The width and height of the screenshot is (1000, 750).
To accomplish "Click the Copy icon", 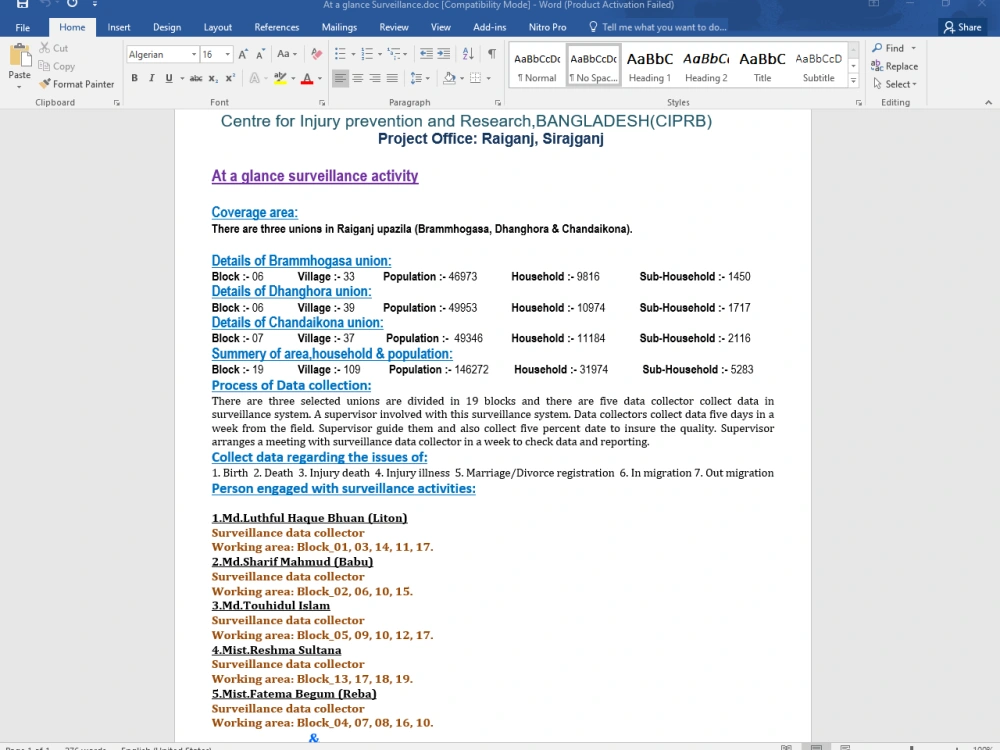I will click(44, 66).
